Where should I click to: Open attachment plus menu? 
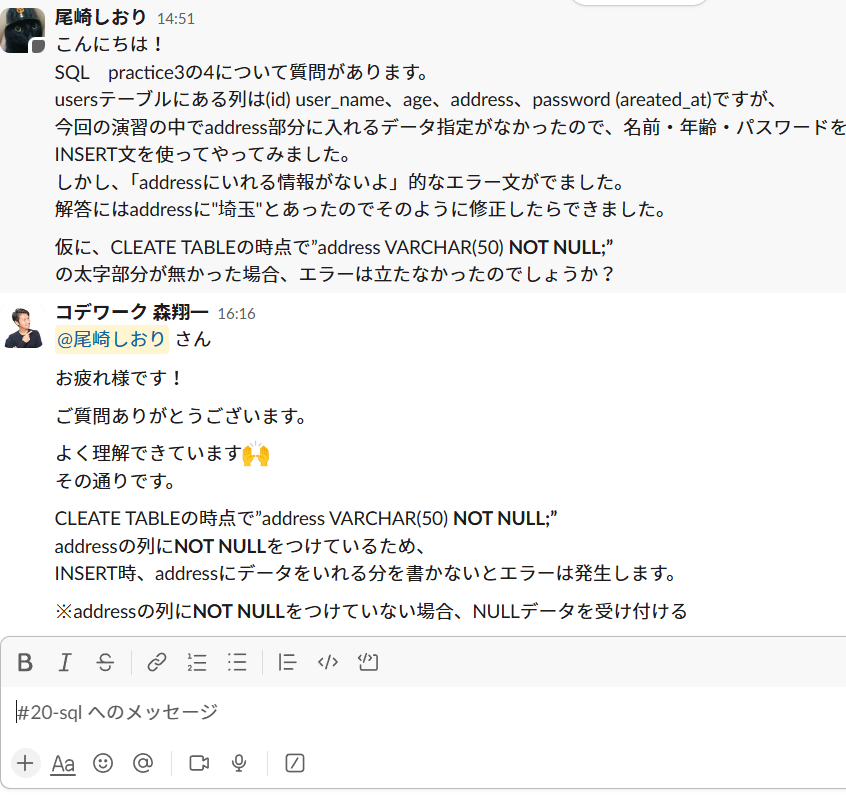click(25, 763)
